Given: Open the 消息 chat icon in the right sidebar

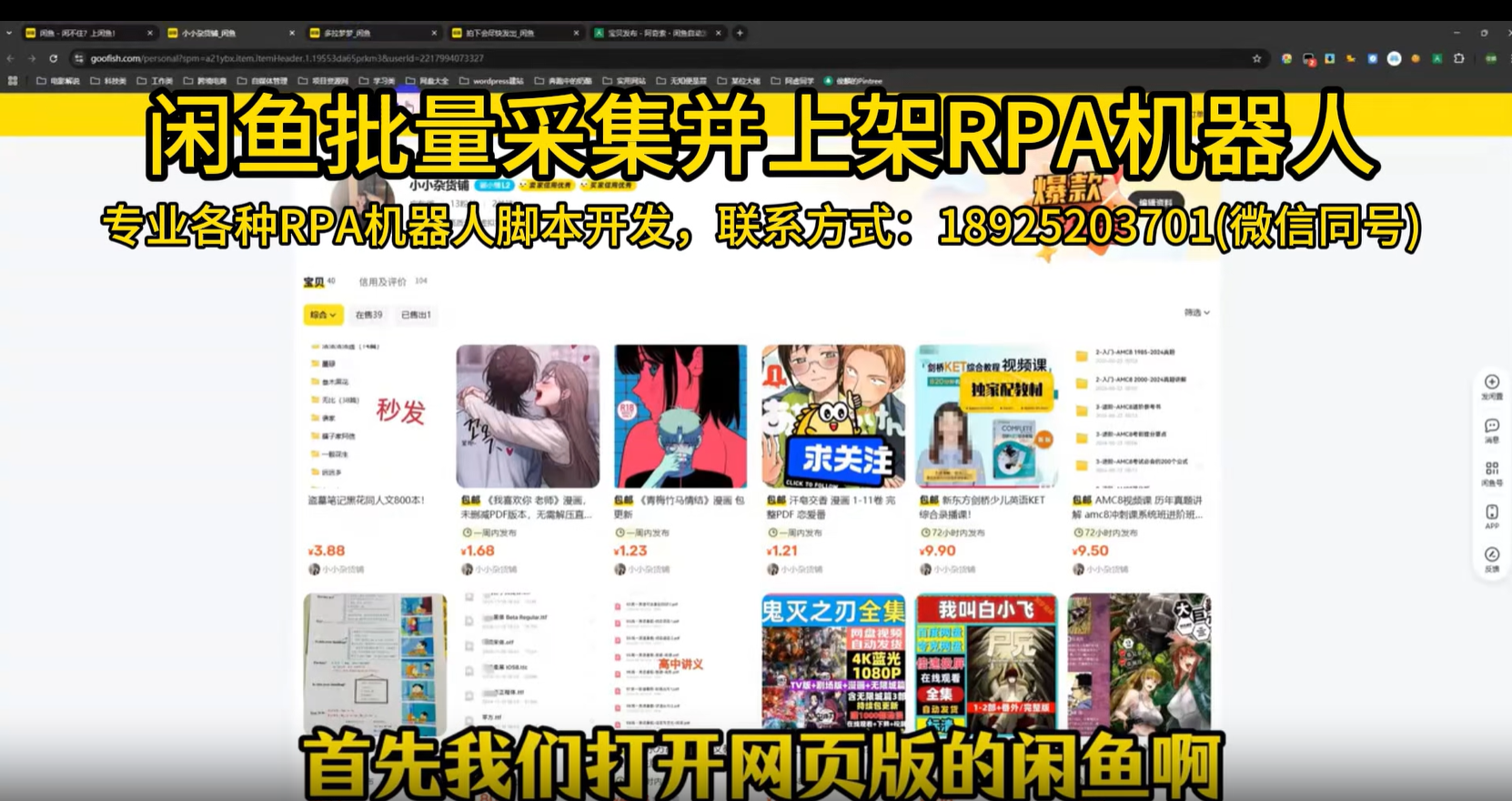Looking at the screenshot, I should [1492, 425].
